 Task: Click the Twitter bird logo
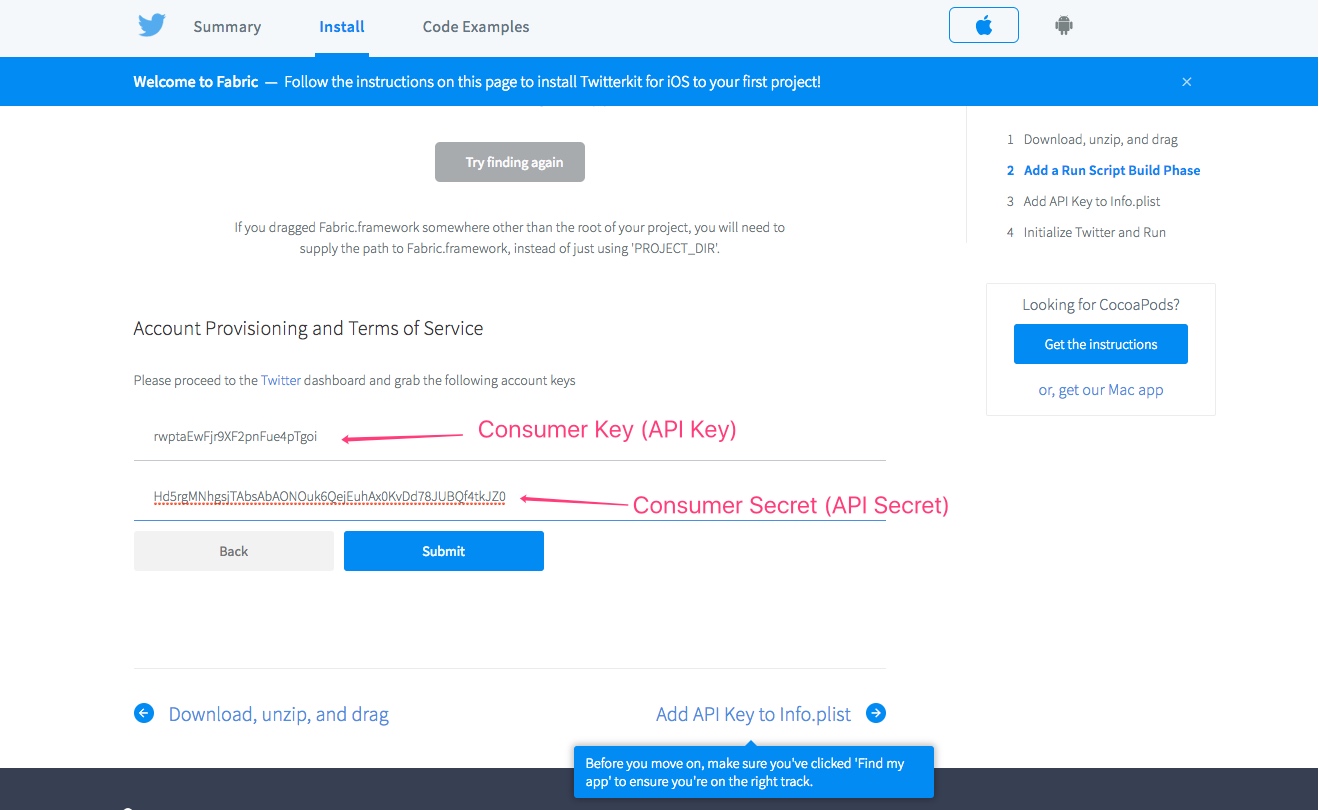(x=152, y=26)
